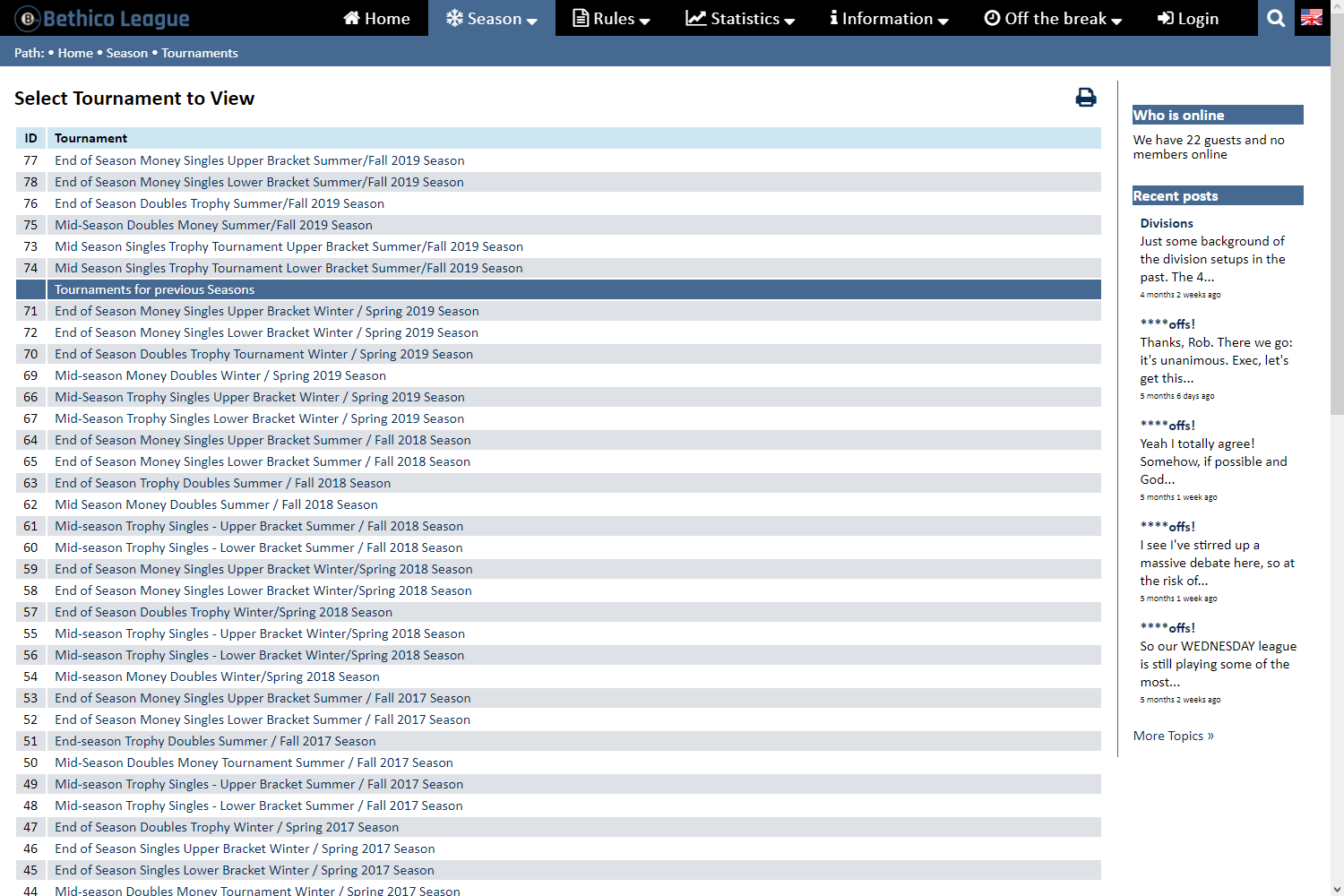Click the Season snowflake icon
The height and width of the screenshot is (896, 1344).
pos(455,18)
